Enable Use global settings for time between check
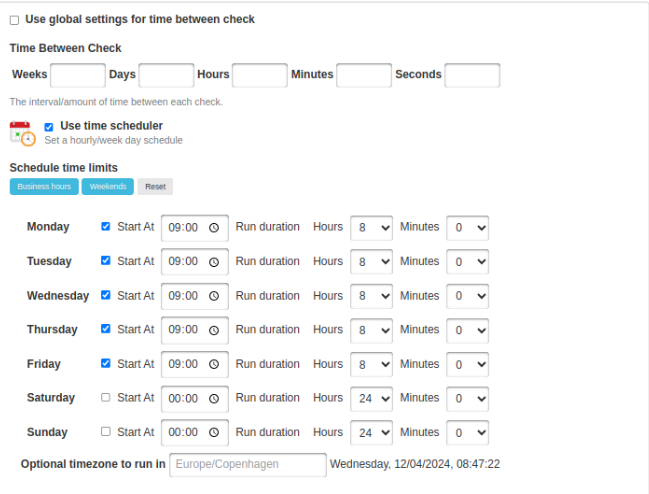 [x=14, y=20]
